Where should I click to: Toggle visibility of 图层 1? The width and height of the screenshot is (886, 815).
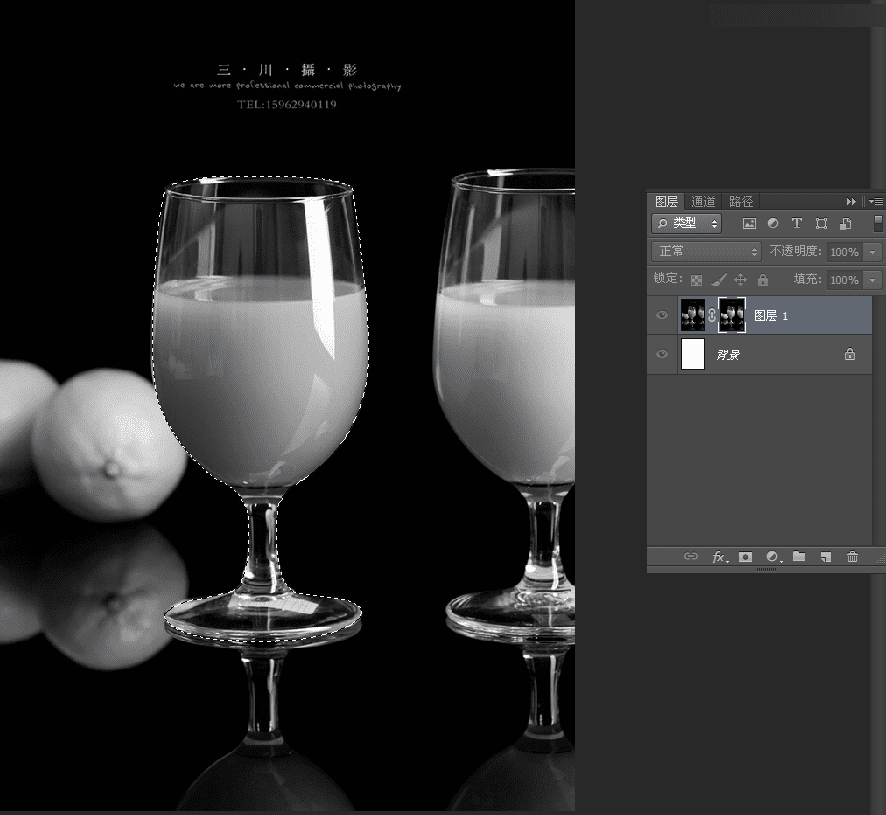coord(662,315)
